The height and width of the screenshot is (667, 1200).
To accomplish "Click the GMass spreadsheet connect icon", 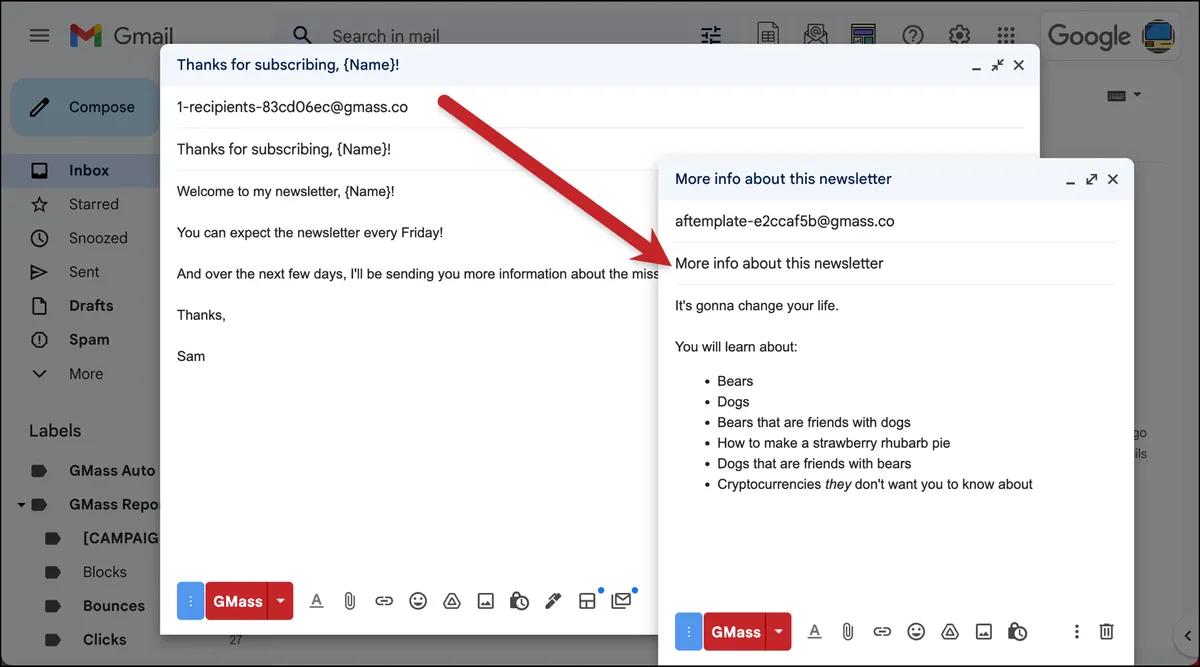I will [768, 36].
